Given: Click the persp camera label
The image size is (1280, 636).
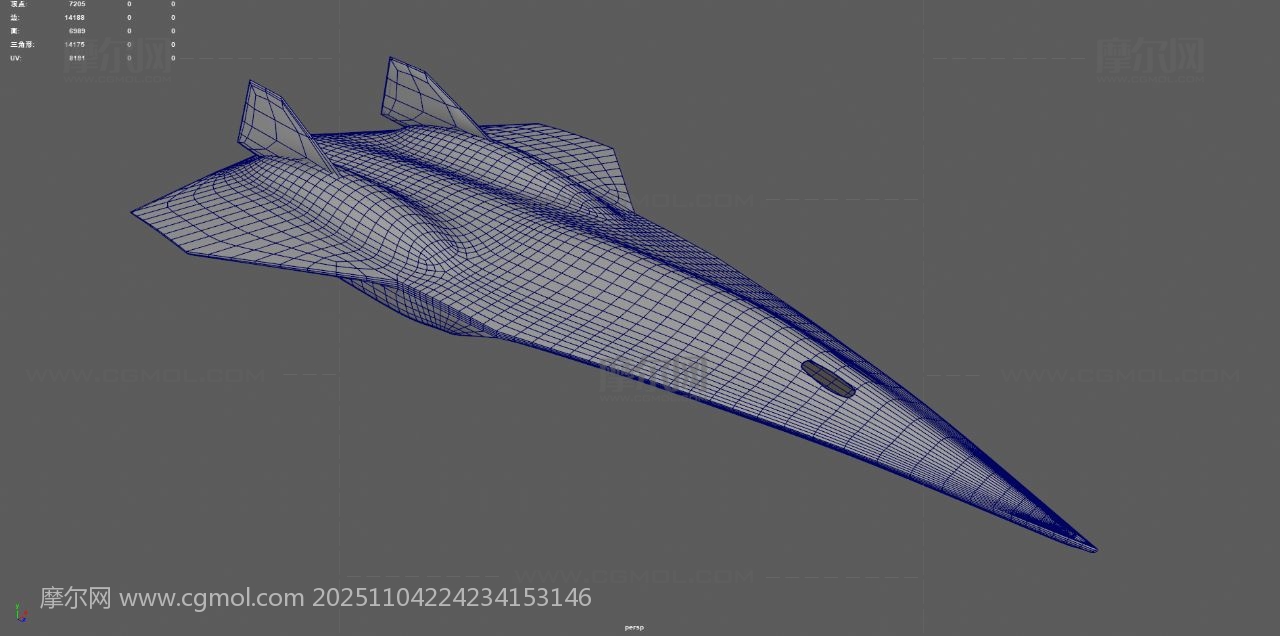Looking at the screenshot, I should (634, 627).
